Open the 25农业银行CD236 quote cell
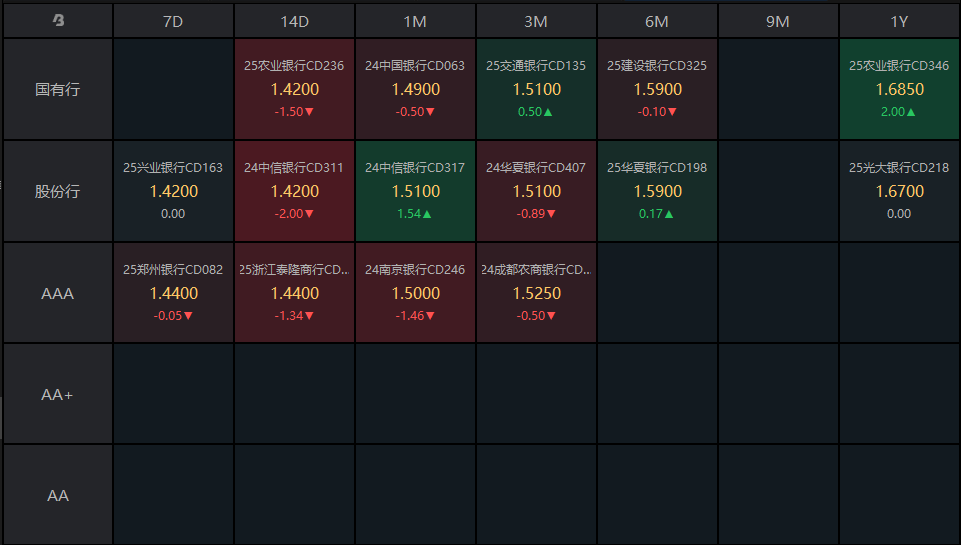Screen dimensions: 961x545 point(294,89)
